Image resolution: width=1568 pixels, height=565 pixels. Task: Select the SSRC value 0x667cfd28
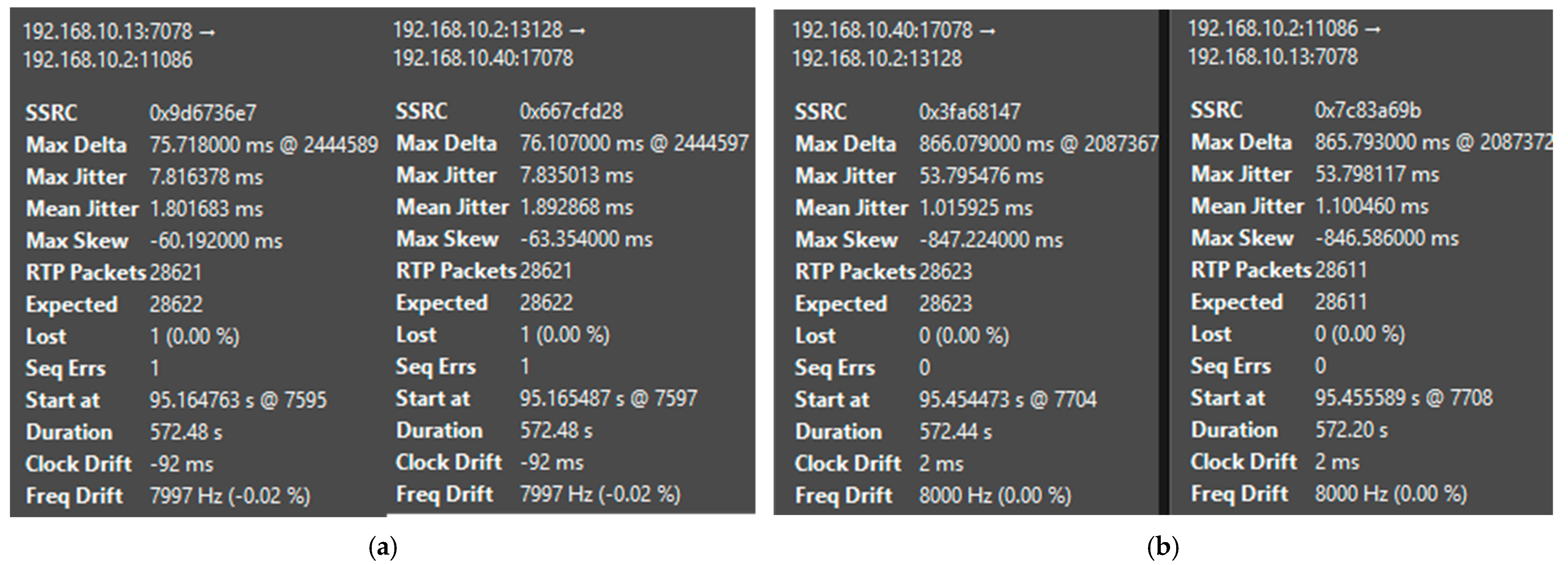click(x=571, y=111)
